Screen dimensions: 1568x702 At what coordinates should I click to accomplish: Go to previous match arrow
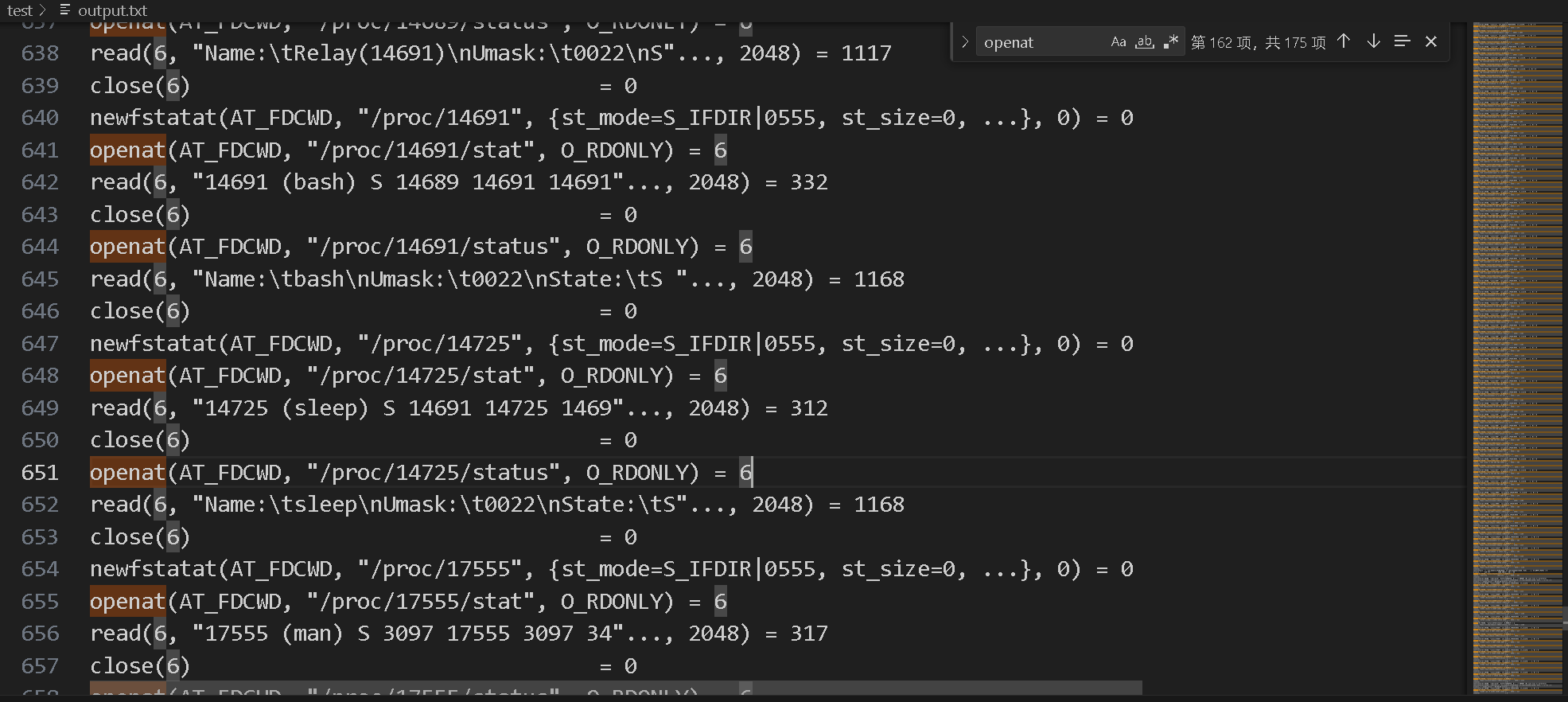[1344, 41]
